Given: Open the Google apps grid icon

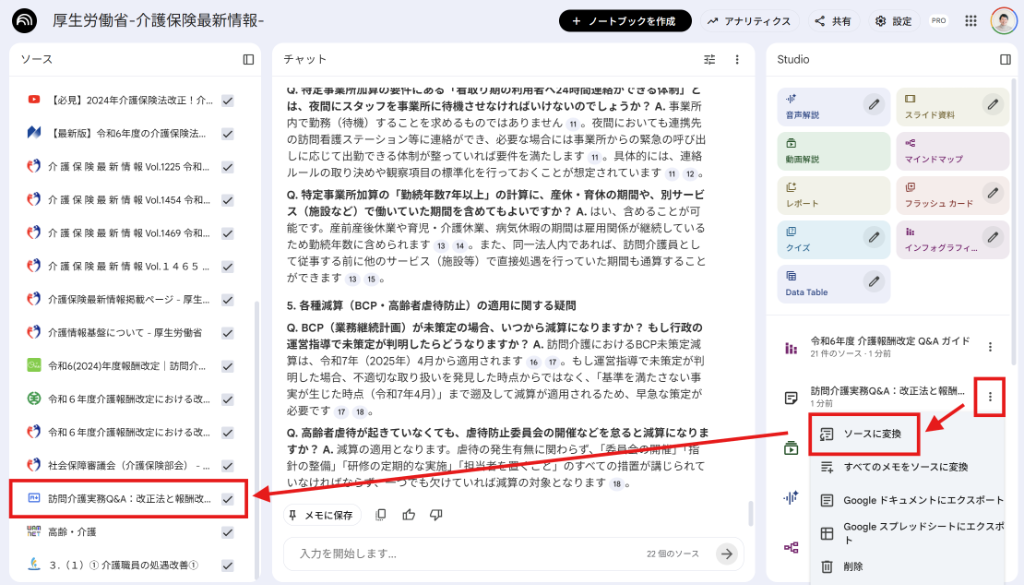Looking at the screenshot, I should click(971, 21).
